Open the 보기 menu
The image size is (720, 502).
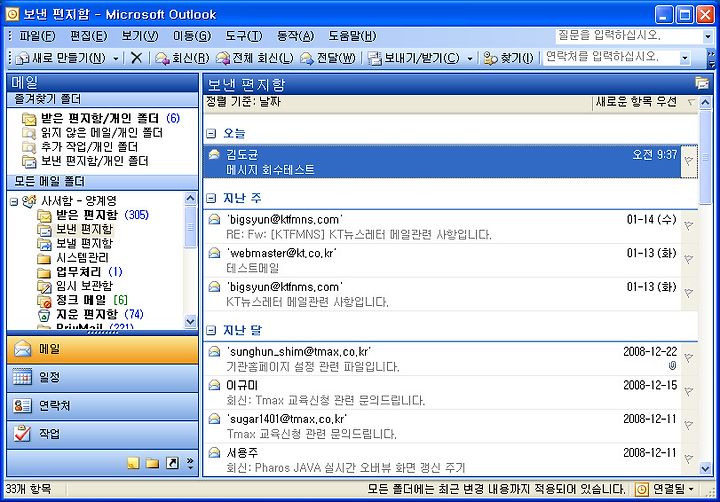coord(140,36)
